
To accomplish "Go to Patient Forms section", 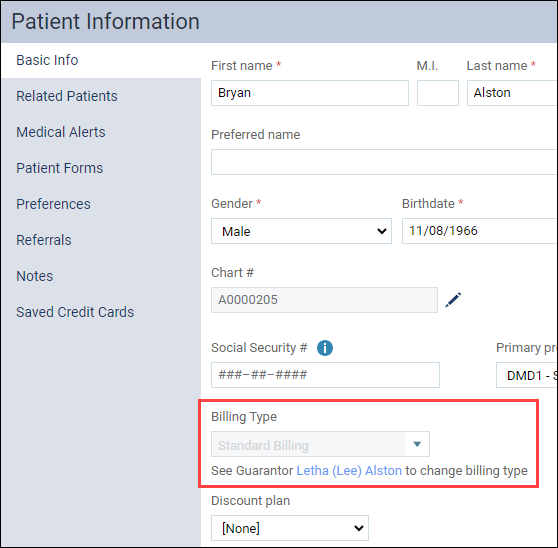I will (x=59, y=168).
